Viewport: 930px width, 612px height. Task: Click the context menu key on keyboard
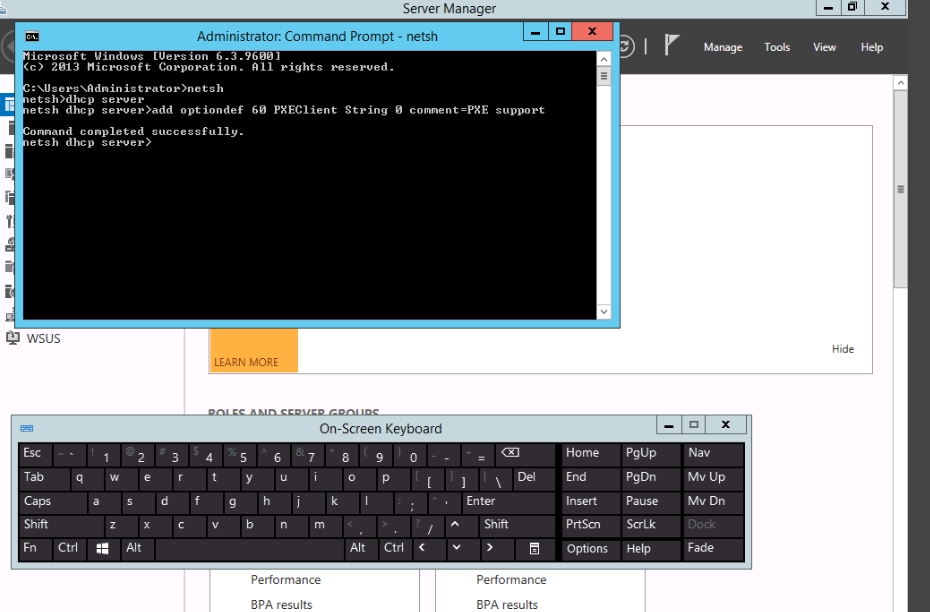click(534, 549)
